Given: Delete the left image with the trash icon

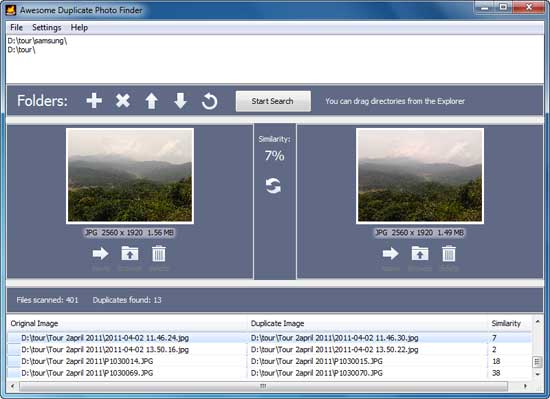Looking at the screenshot, I should (159, 253).
